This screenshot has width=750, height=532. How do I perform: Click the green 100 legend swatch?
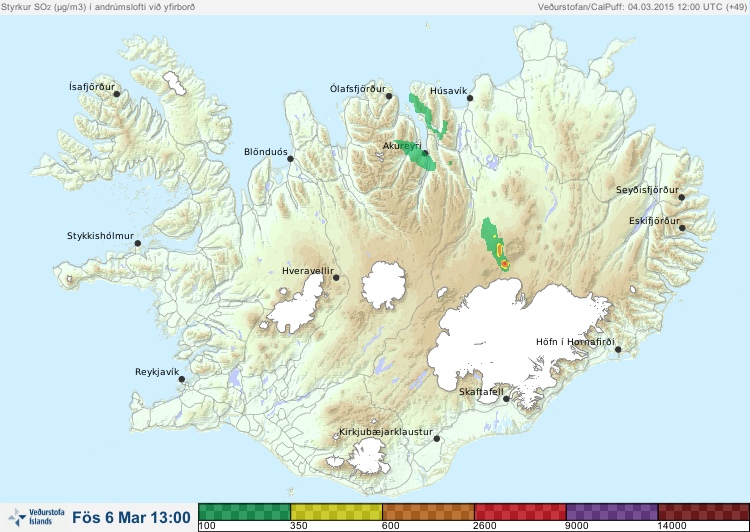click(x=244, y=512)
